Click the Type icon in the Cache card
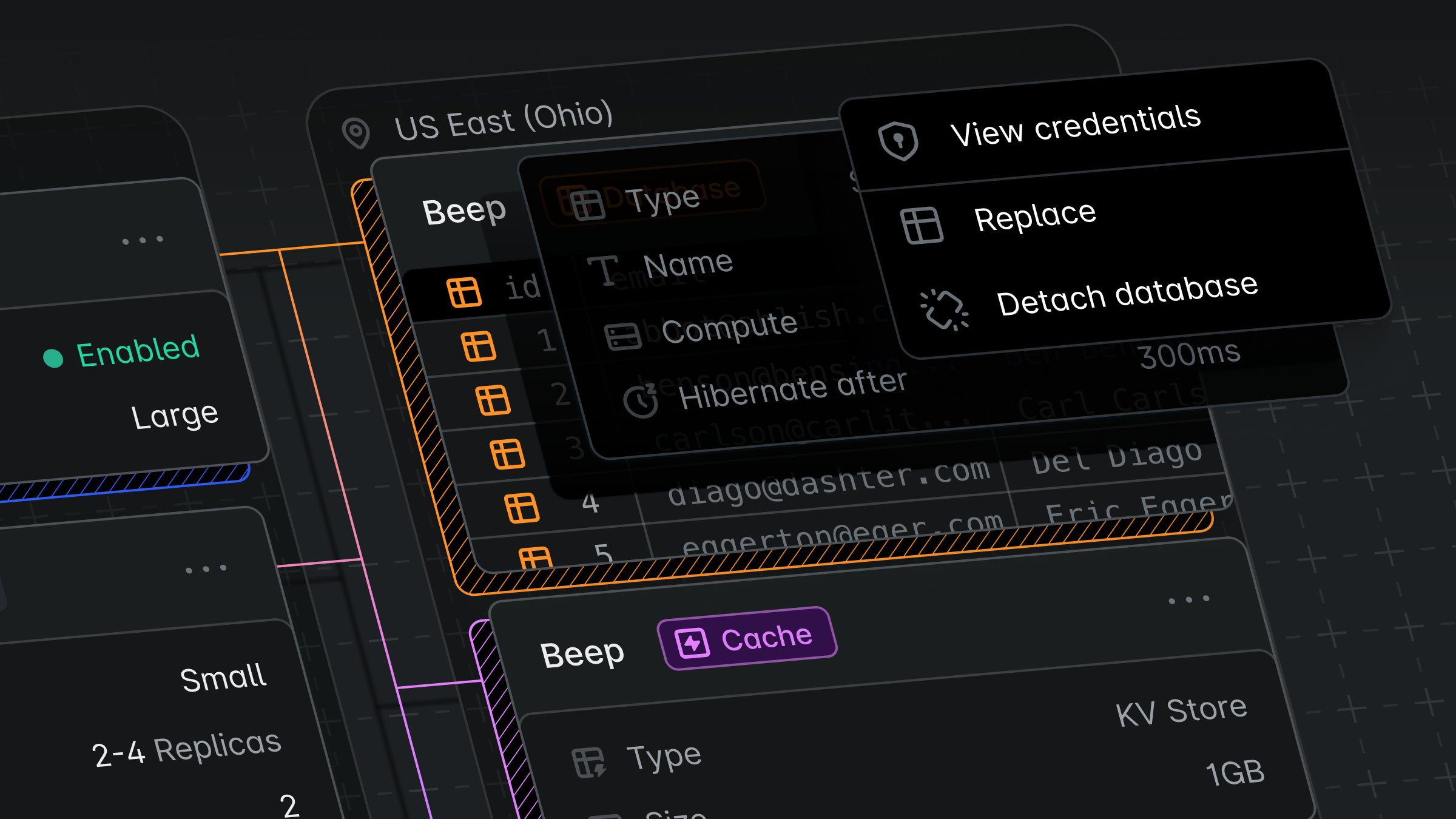 (x=588, y=763)
